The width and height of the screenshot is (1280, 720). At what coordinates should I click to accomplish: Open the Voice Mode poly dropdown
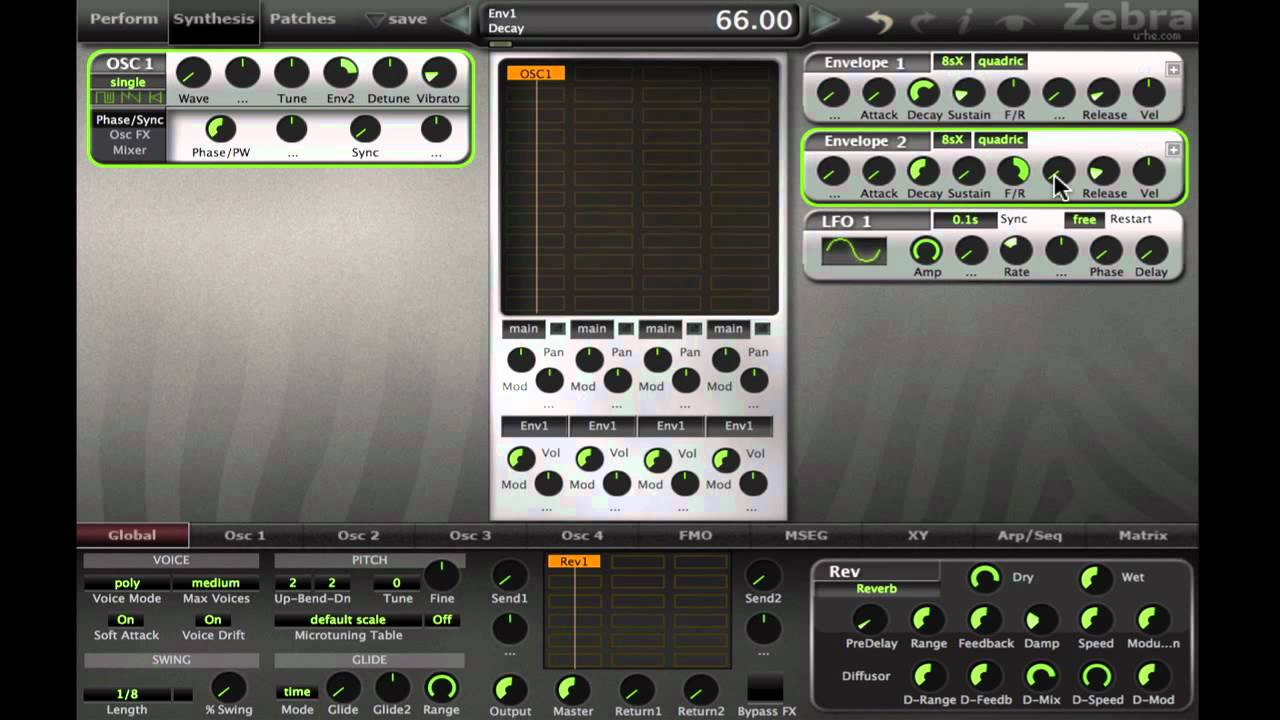click(x=127, y=583)
